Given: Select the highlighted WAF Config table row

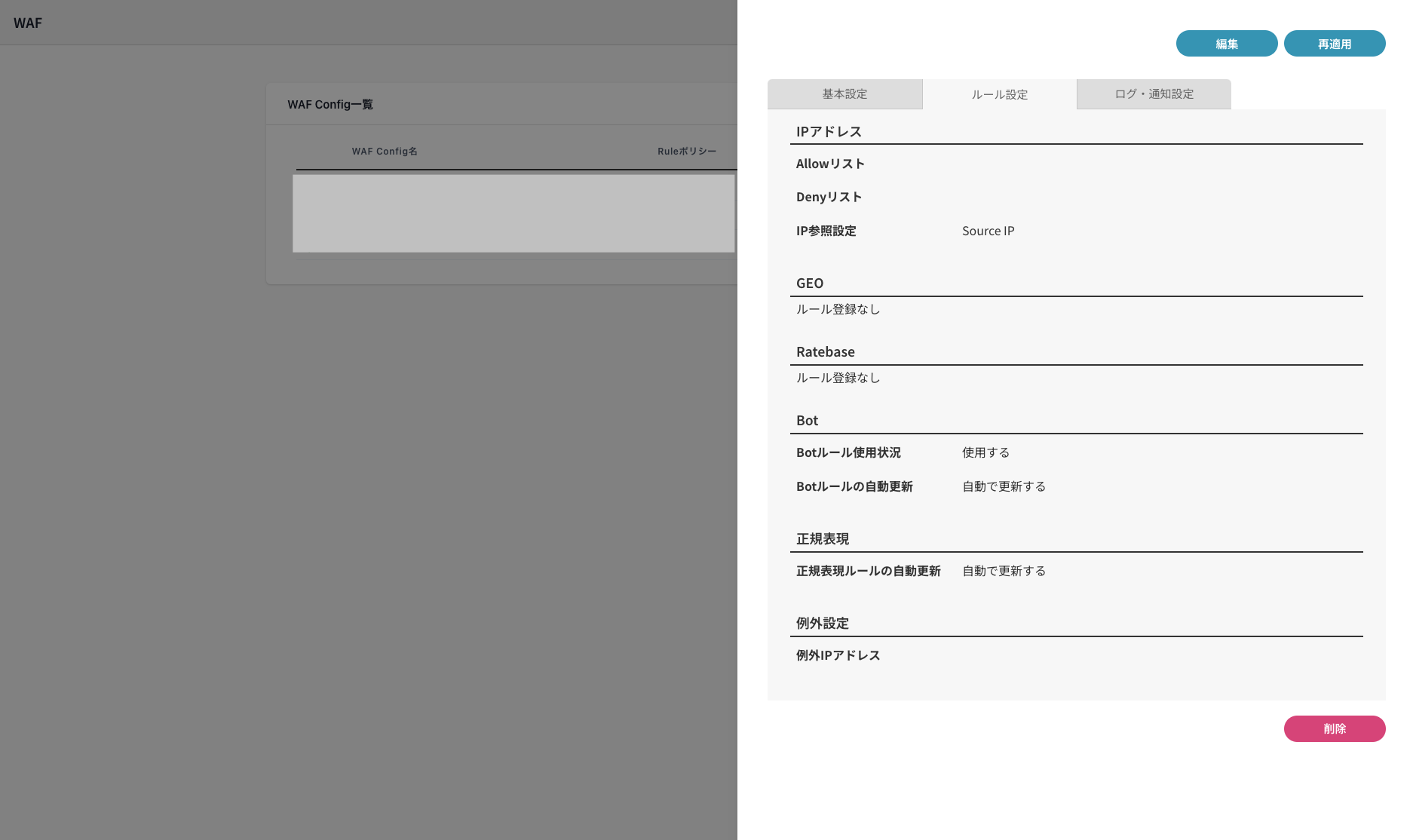Looking at the screenshot, I should (513, 213).
